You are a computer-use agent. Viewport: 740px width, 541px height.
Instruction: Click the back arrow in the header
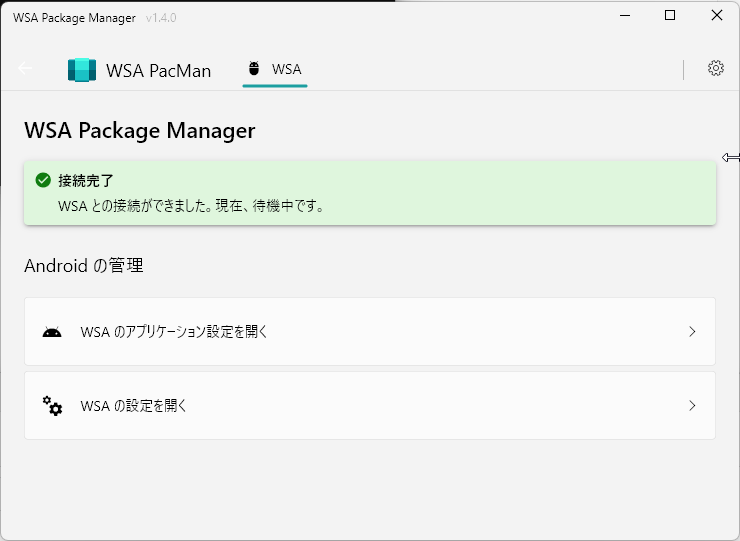[25, 69]
